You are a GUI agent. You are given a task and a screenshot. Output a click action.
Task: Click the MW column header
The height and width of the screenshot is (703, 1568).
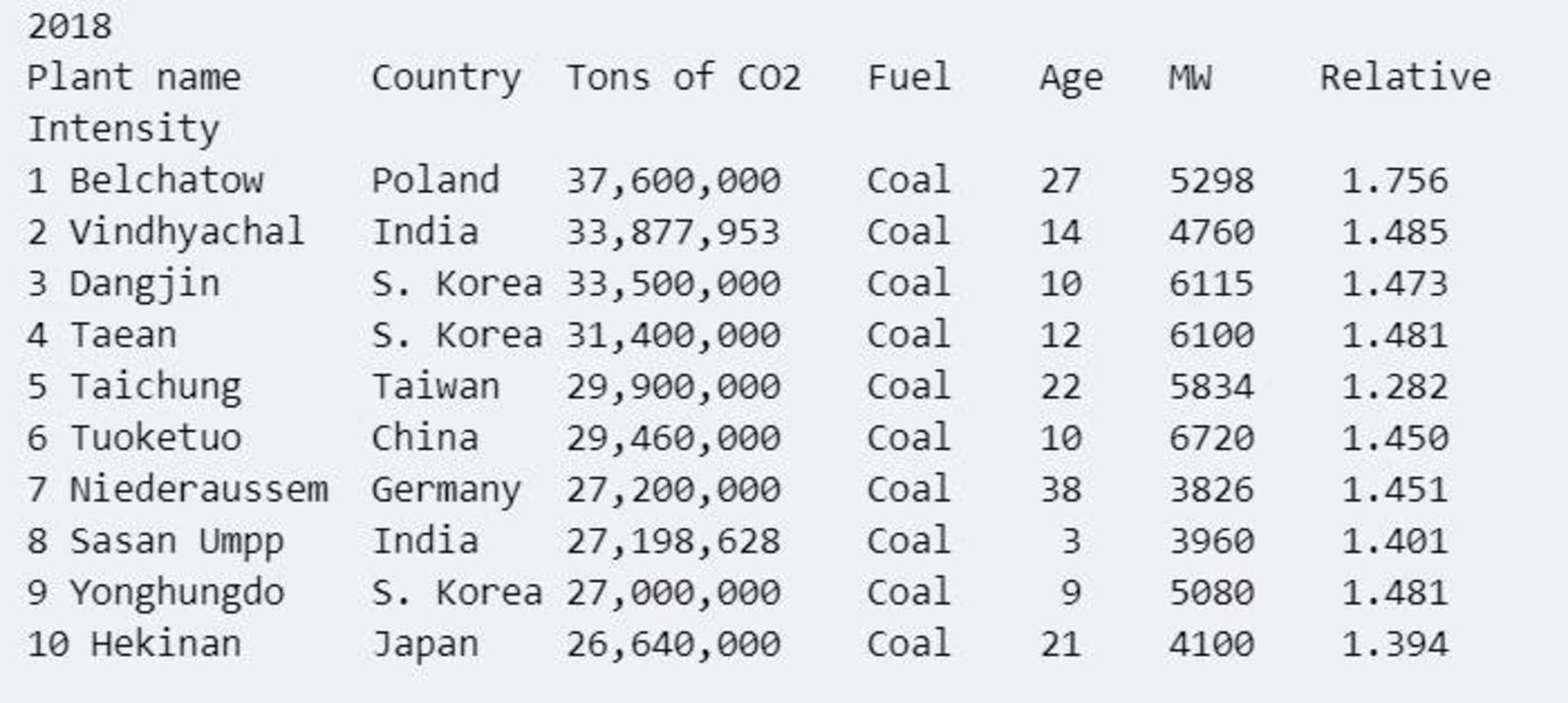[x=1190, y=78]
